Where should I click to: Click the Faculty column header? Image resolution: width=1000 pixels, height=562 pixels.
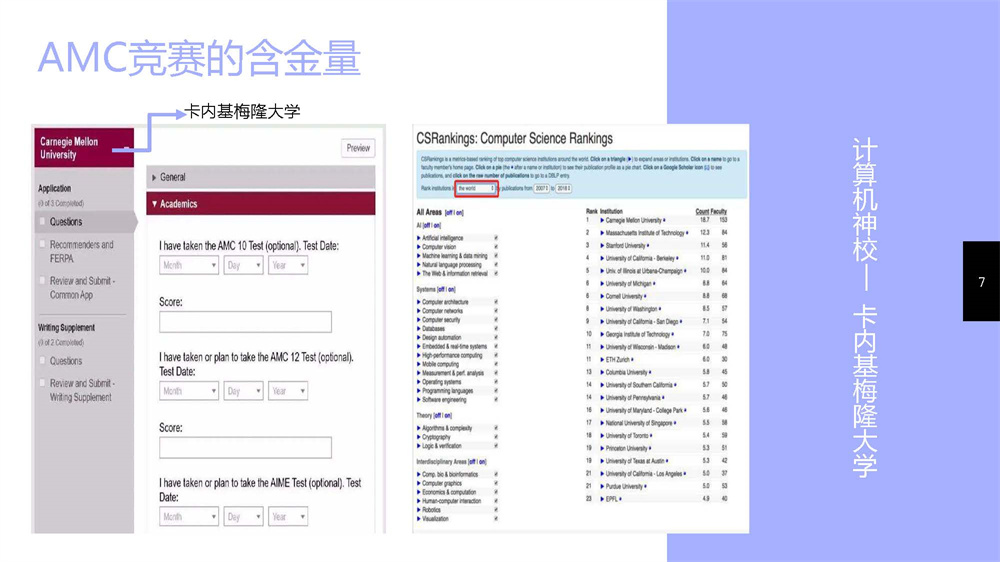click(x=719, y=211)
